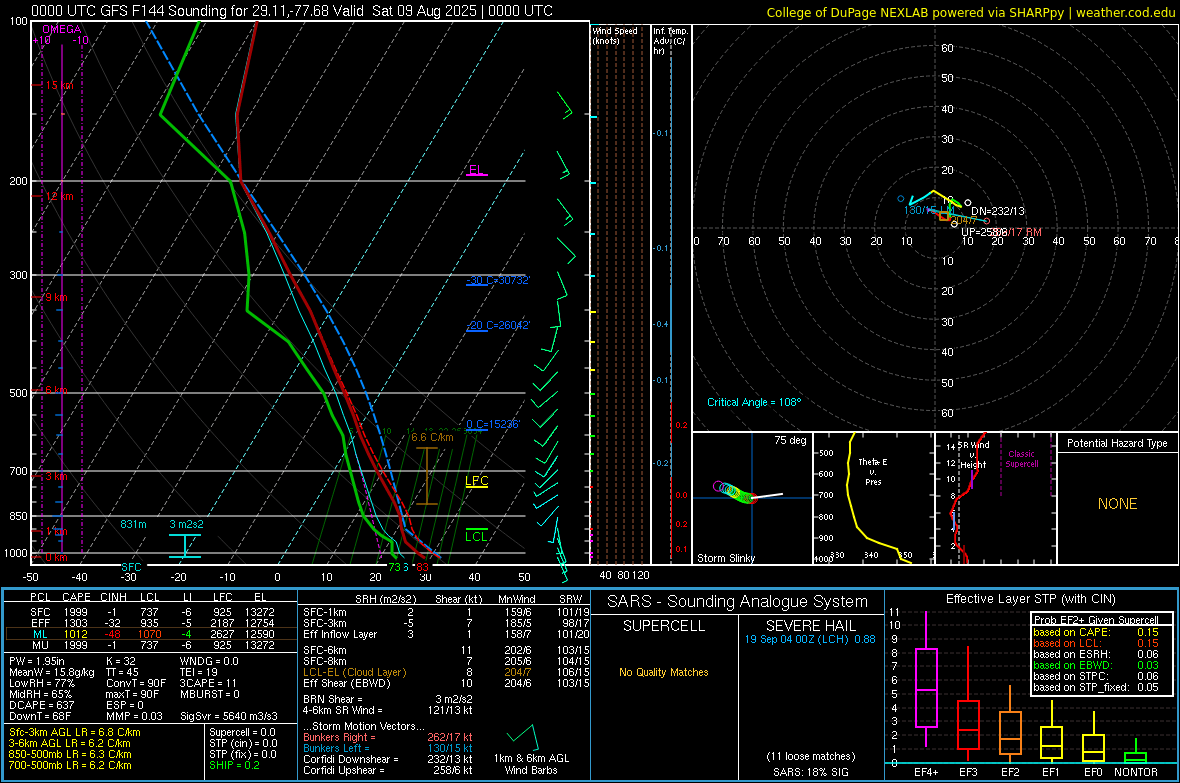Click 'SigSvr = 5640 m3/s3'

pos(229,716)
